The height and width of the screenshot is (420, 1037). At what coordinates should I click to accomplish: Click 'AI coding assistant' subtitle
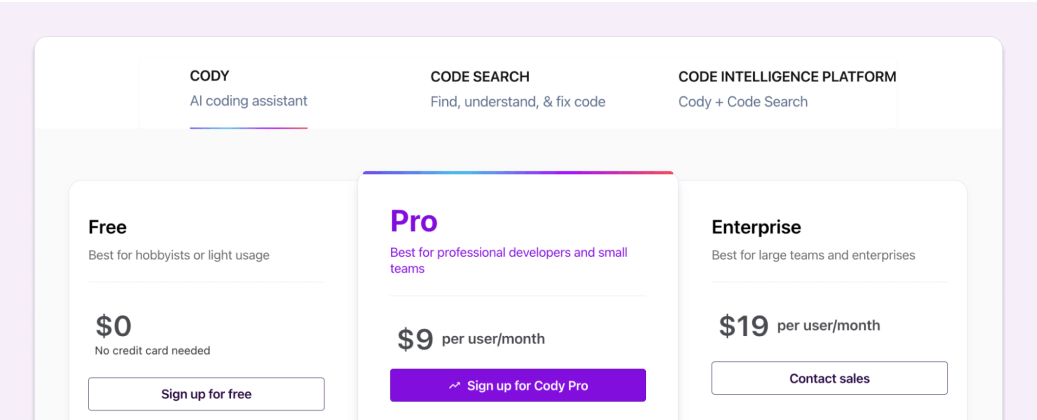pos(249,101)
